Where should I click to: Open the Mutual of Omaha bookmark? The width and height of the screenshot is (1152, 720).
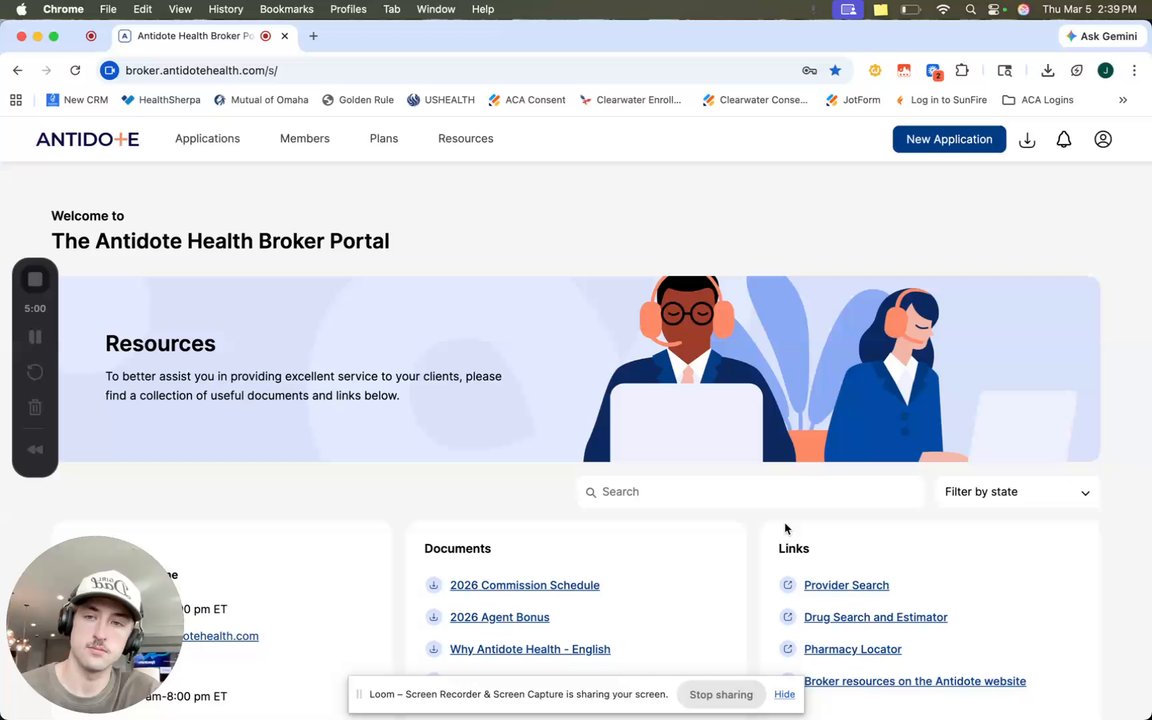261,100
